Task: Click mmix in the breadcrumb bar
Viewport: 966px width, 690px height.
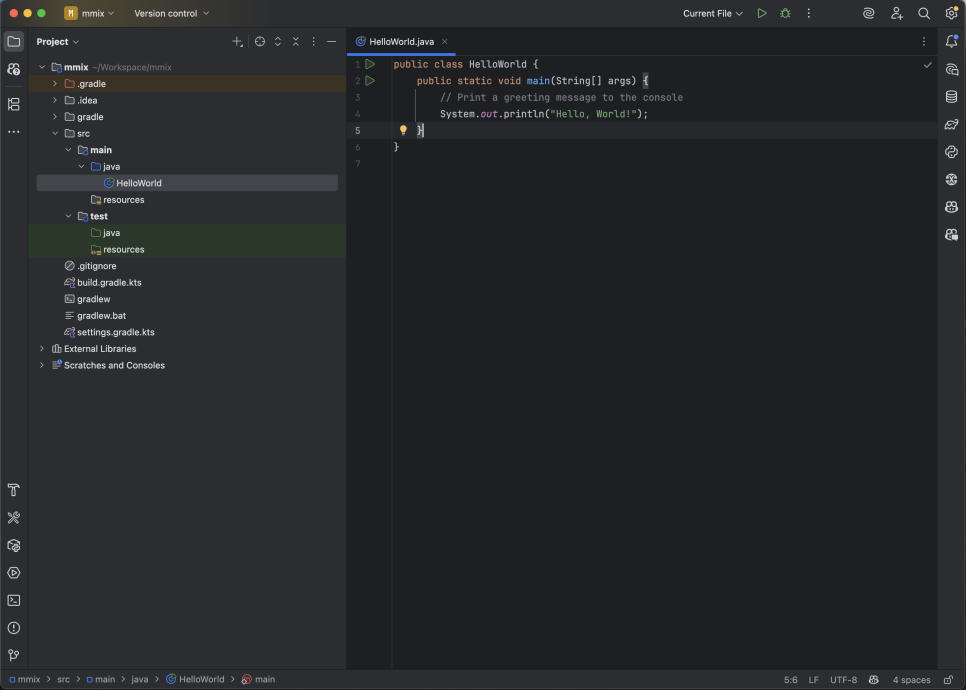Action: tap(25, 680)
